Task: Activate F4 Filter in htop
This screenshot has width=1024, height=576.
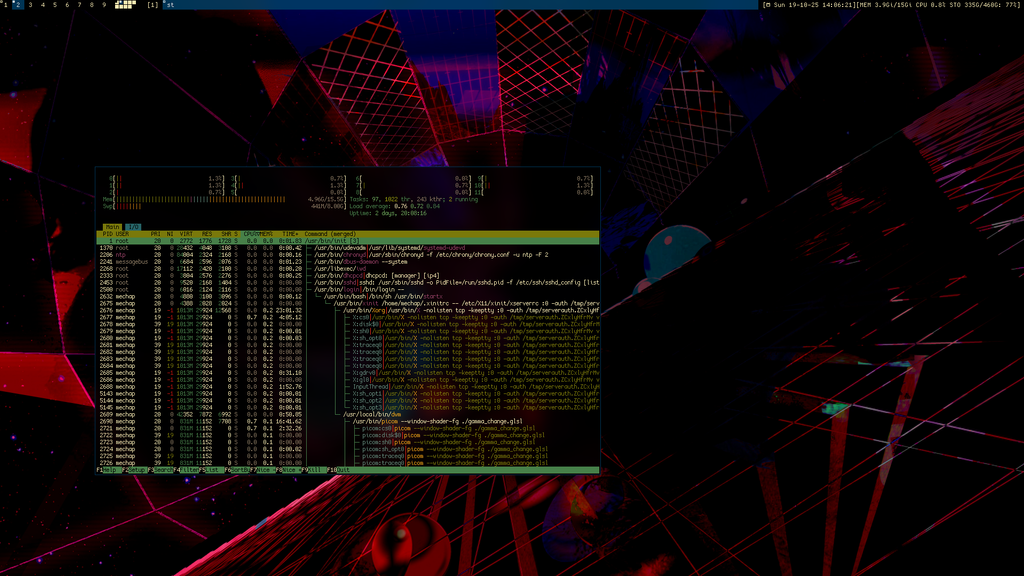Action: tap(189, 469)
